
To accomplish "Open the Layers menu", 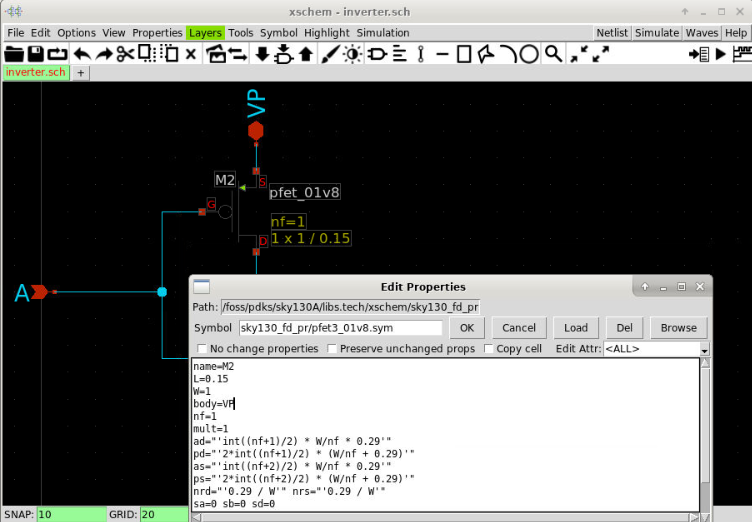I will (205, 33).
